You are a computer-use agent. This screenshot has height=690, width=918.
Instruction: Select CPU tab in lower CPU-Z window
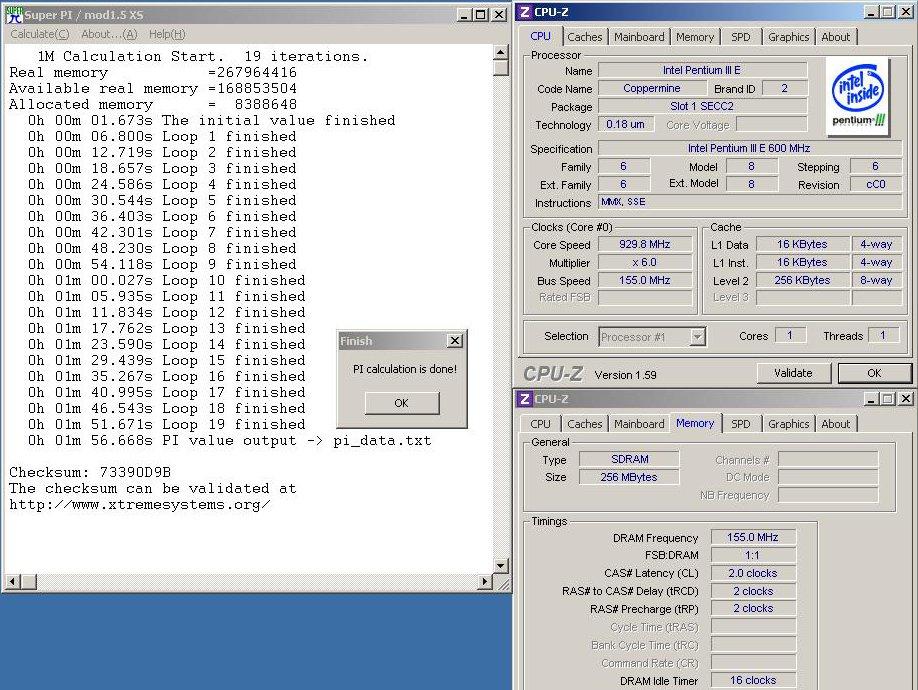[540, 424]
